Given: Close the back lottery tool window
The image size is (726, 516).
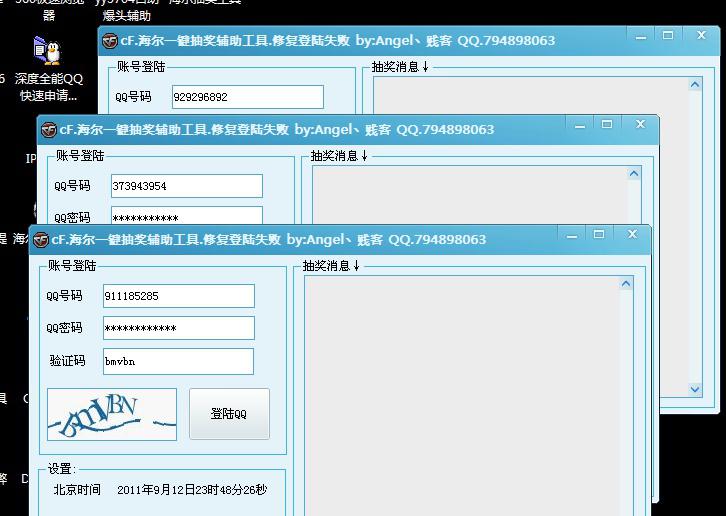Looking at the screenshot, I should point(701,35).
